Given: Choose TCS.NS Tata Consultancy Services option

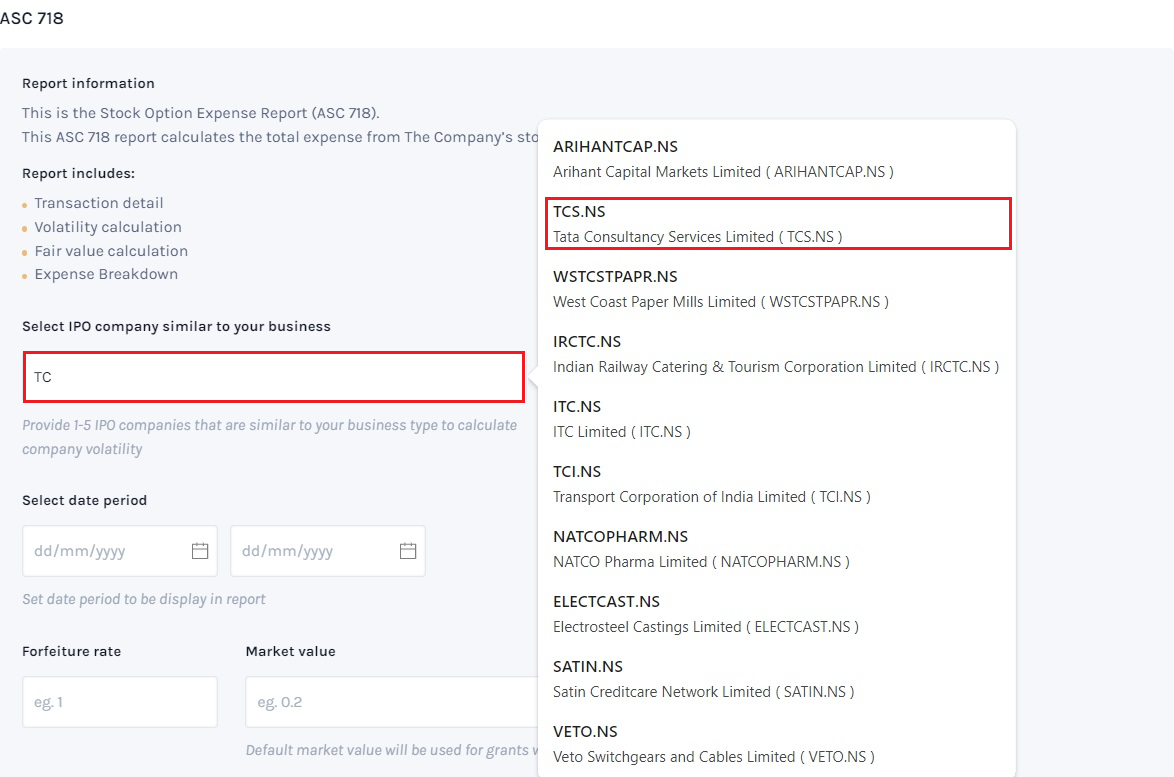Looking at the screenshot, I should coord(779,224).
